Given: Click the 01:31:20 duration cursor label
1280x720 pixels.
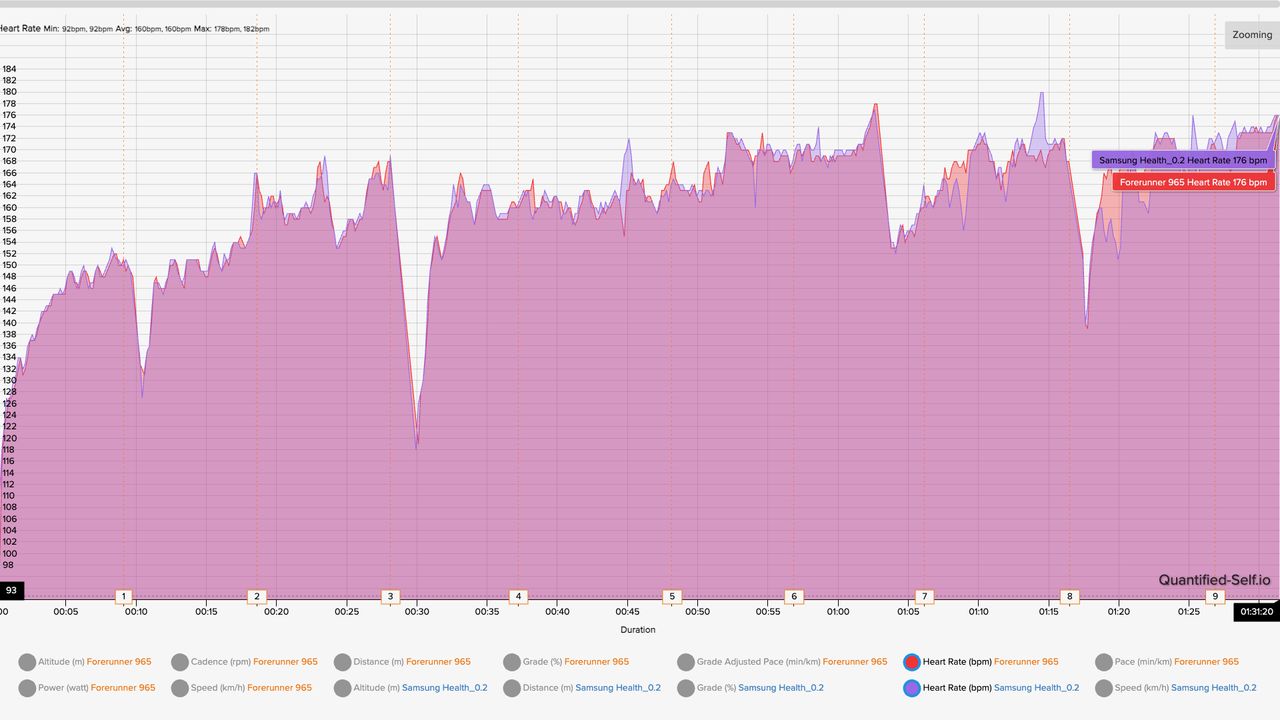Looking at the screenshot, I should coord(1257,612).
